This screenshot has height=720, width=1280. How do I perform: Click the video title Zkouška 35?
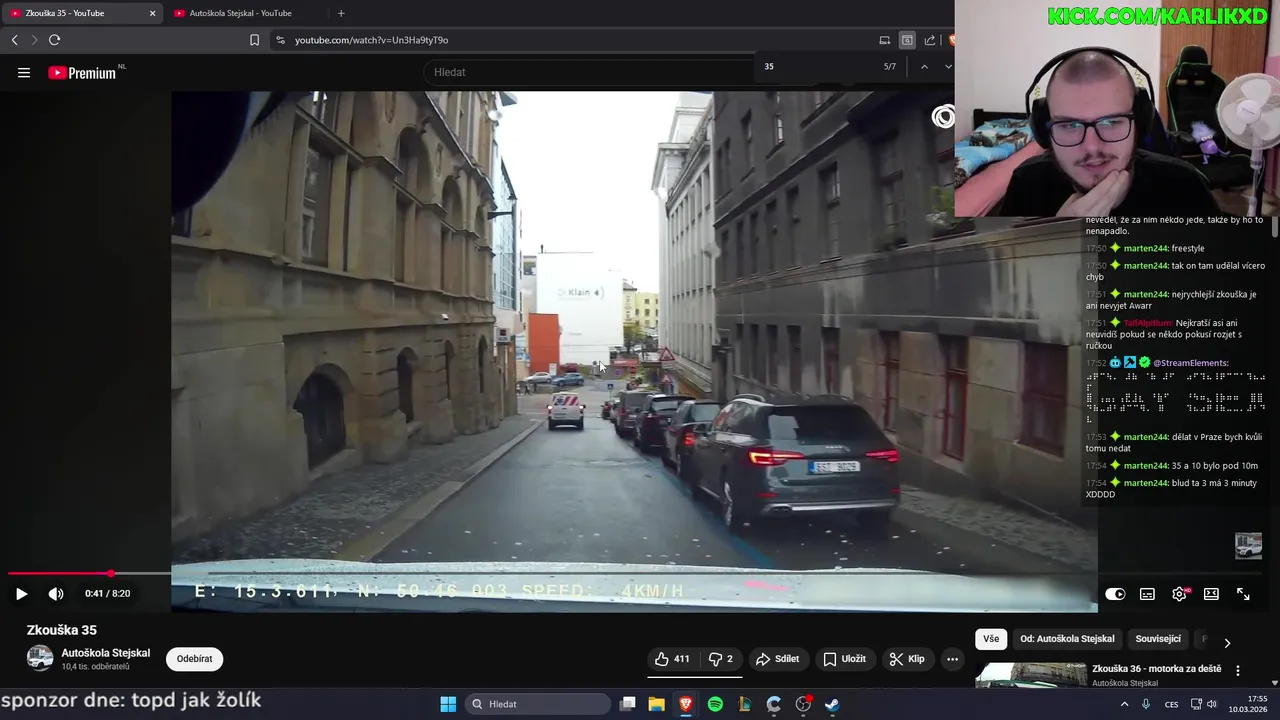point(62,630)
